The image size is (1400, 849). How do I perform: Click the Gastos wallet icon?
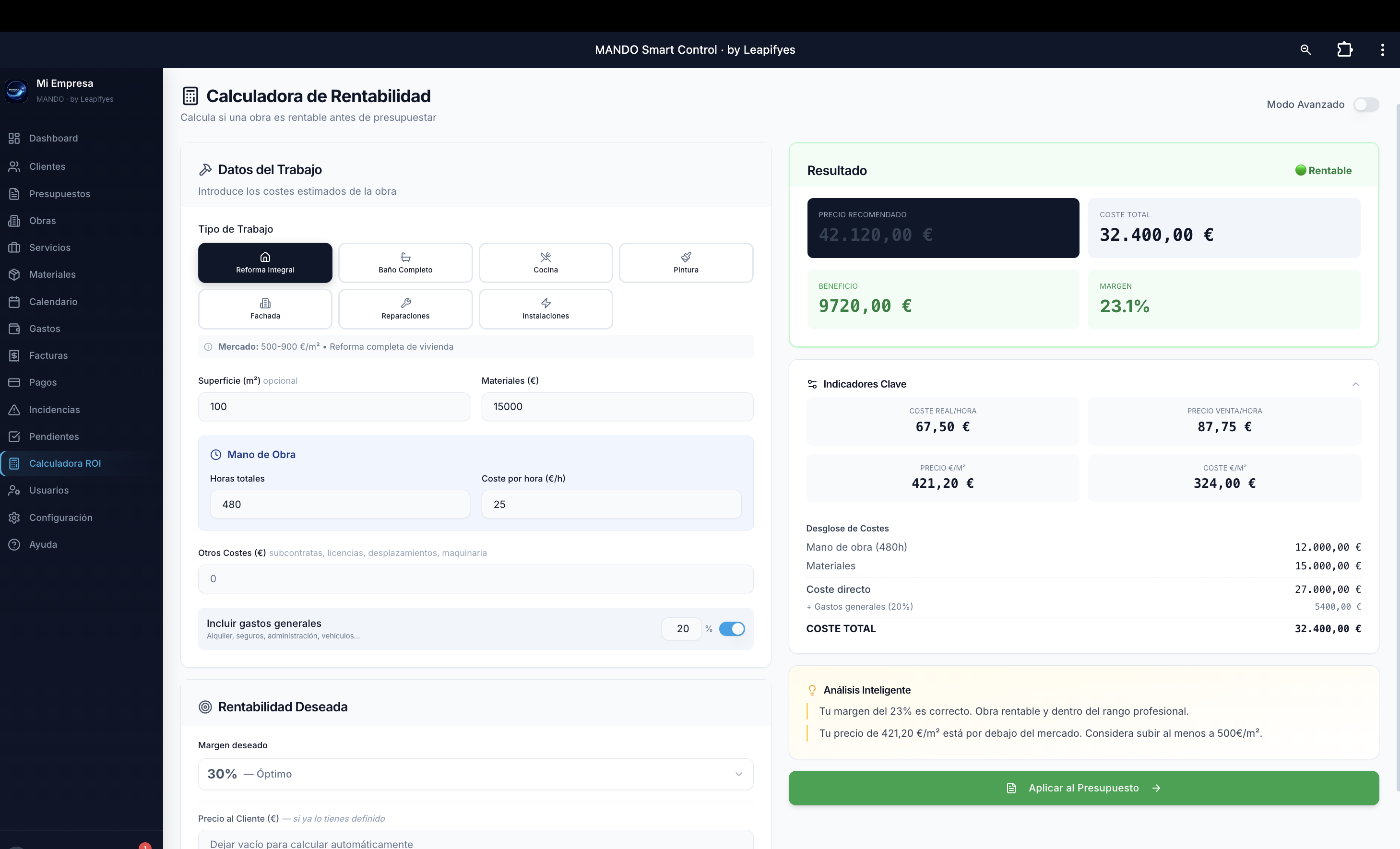(x=14, y=329)
